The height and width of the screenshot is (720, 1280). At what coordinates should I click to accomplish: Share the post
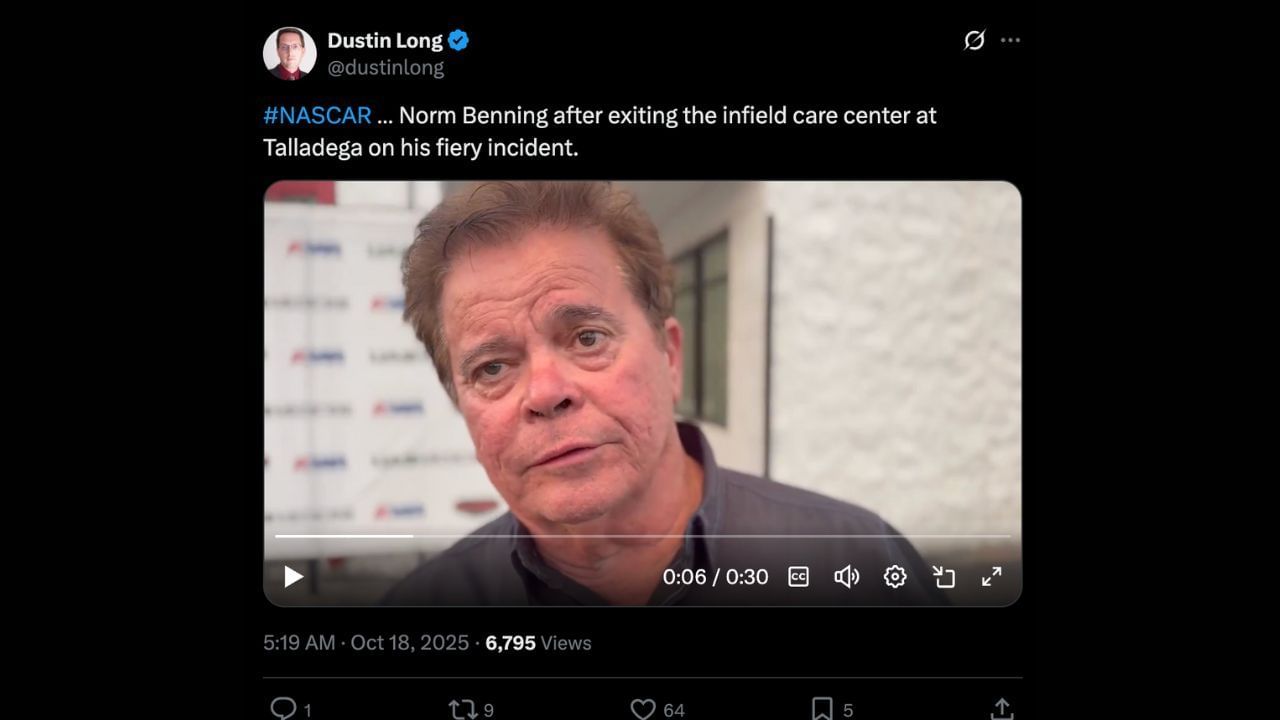(1001, 709)
